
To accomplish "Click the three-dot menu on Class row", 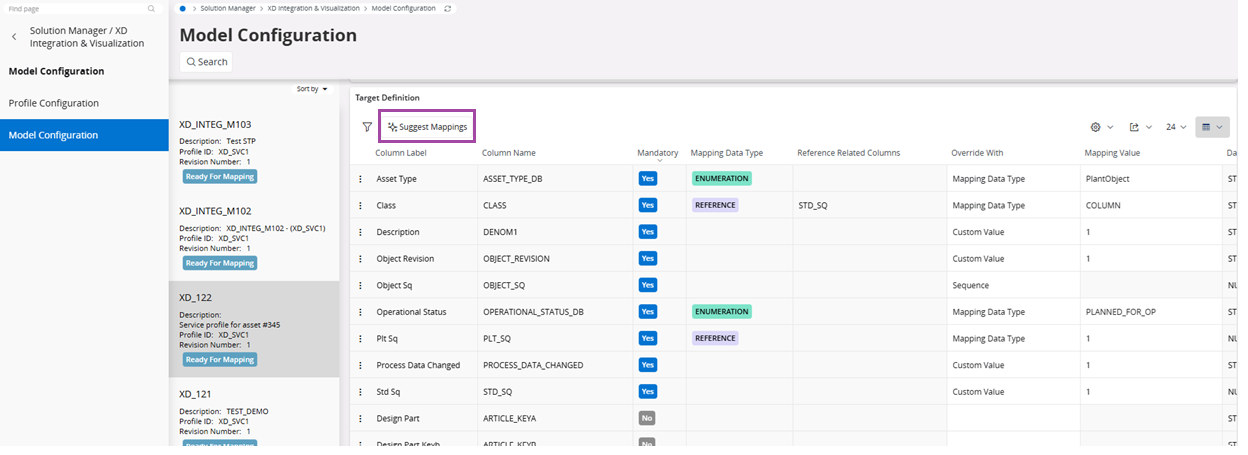I will coord(361,205).
